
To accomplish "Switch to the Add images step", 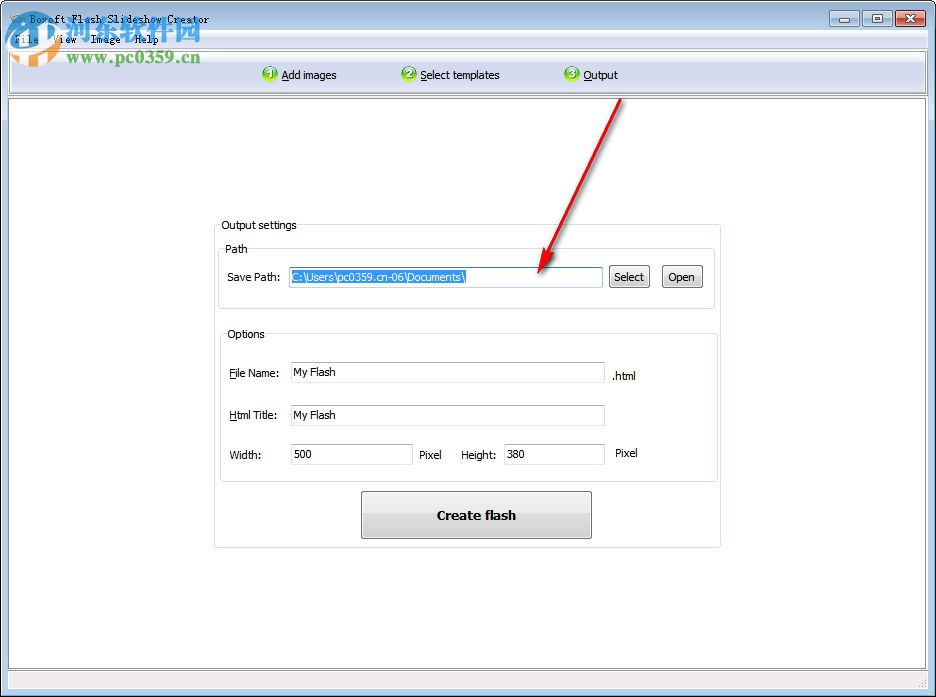I will pyautogui.click(x=310, y=74).
